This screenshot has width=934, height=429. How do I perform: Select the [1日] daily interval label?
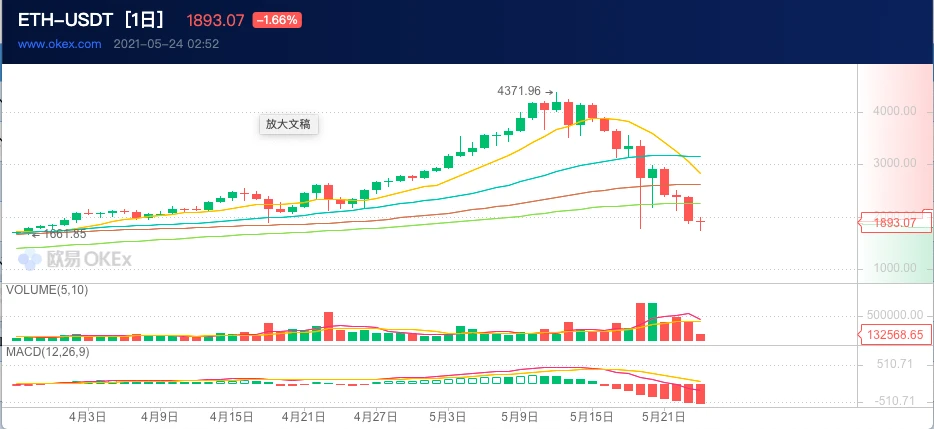[x=144, y=20]
